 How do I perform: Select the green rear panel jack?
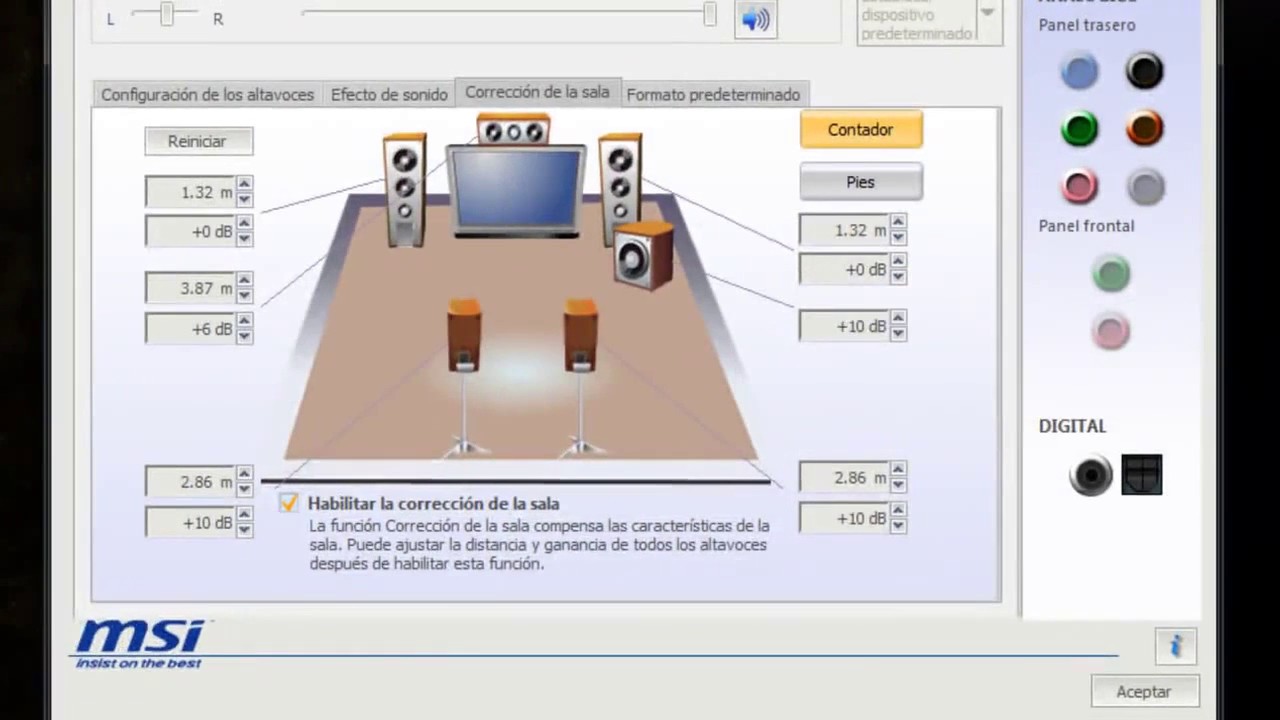point(1079,129)
